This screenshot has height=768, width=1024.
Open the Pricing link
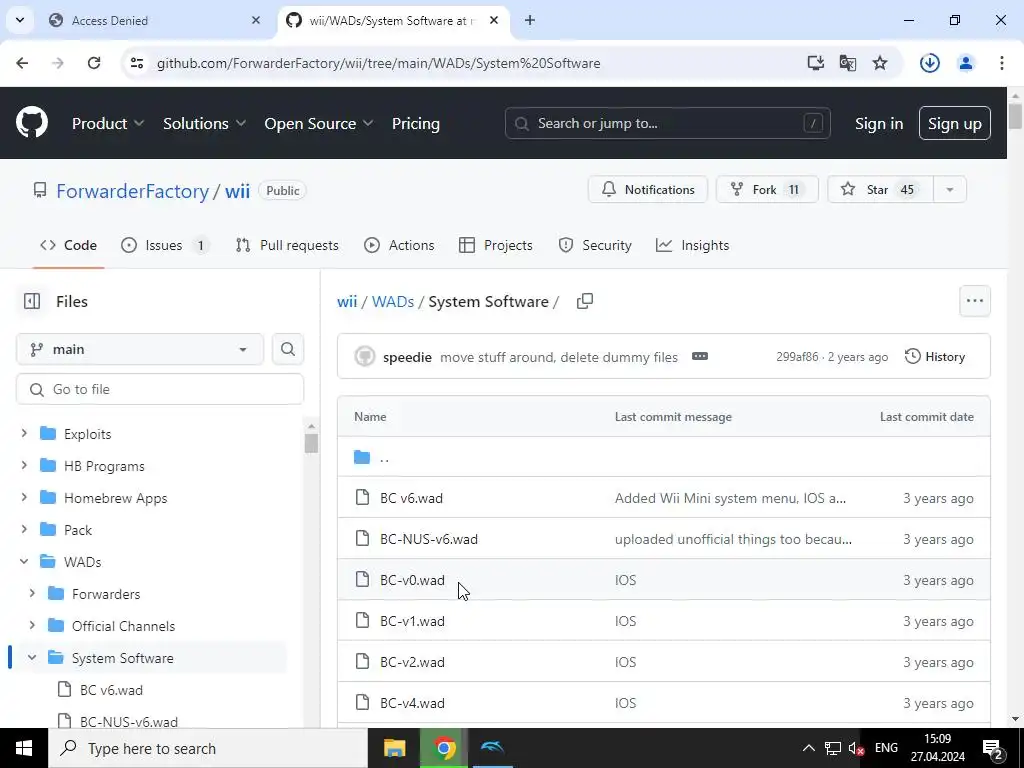[x=415, y=123]
